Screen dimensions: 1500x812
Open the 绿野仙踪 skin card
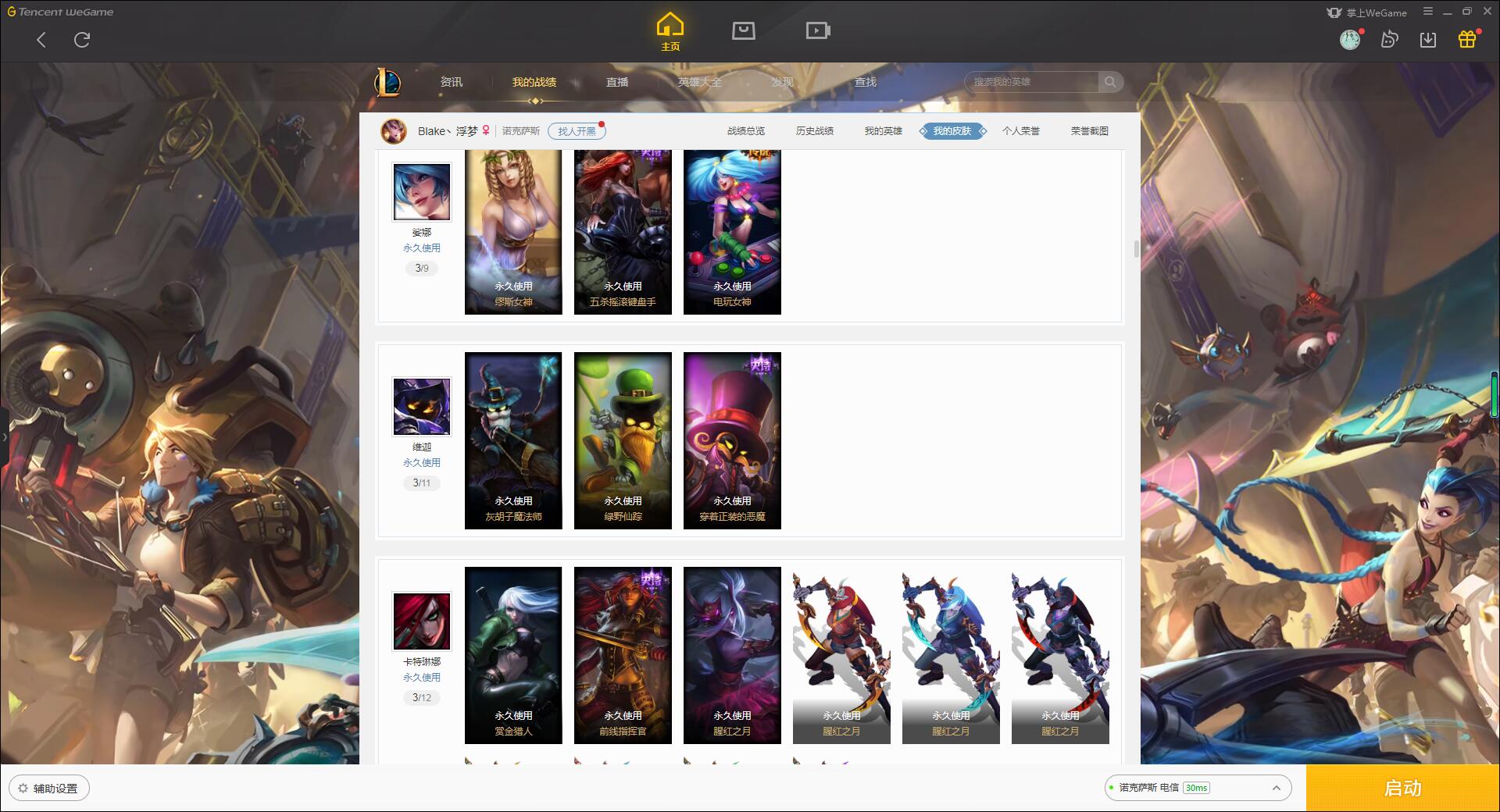623,440
